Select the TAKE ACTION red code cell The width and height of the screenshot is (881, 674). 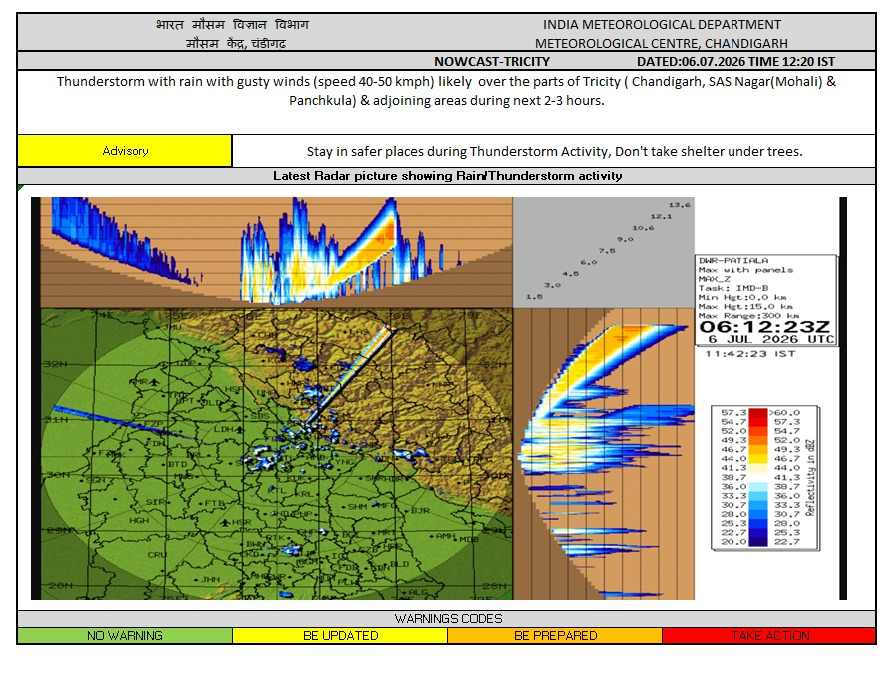[x=769, y=635]
